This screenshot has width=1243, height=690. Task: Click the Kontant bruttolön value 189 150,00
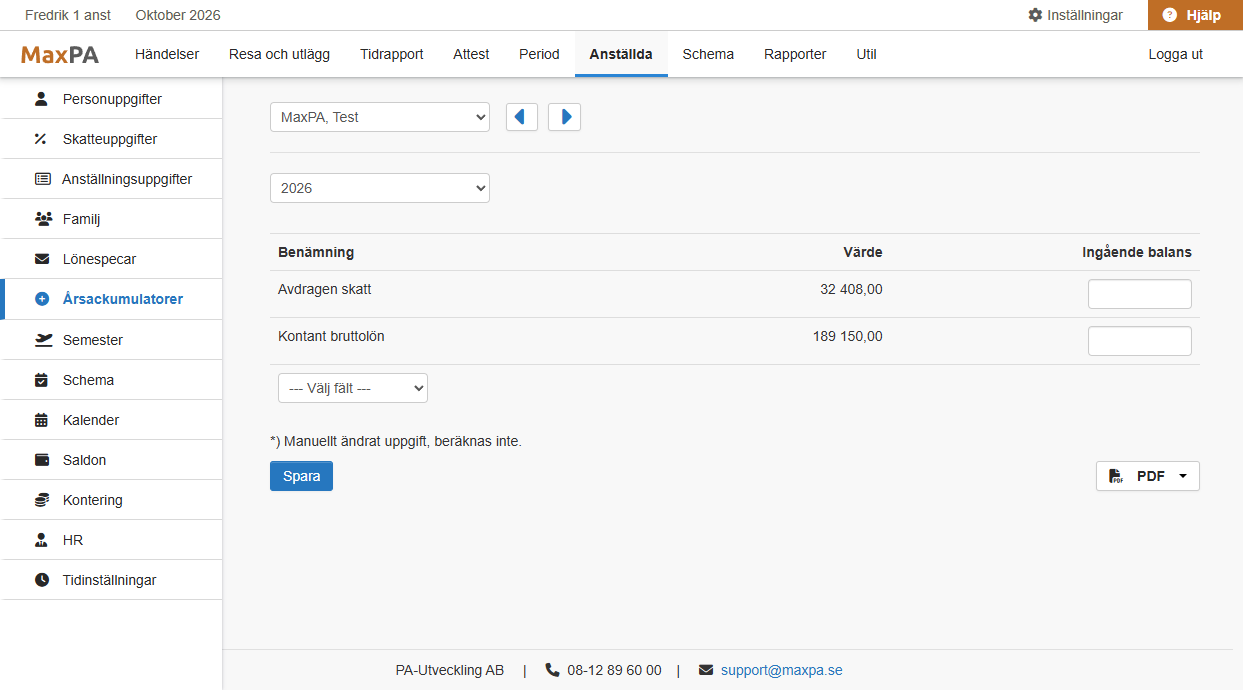pyautogui.click(x=848, y=336)
